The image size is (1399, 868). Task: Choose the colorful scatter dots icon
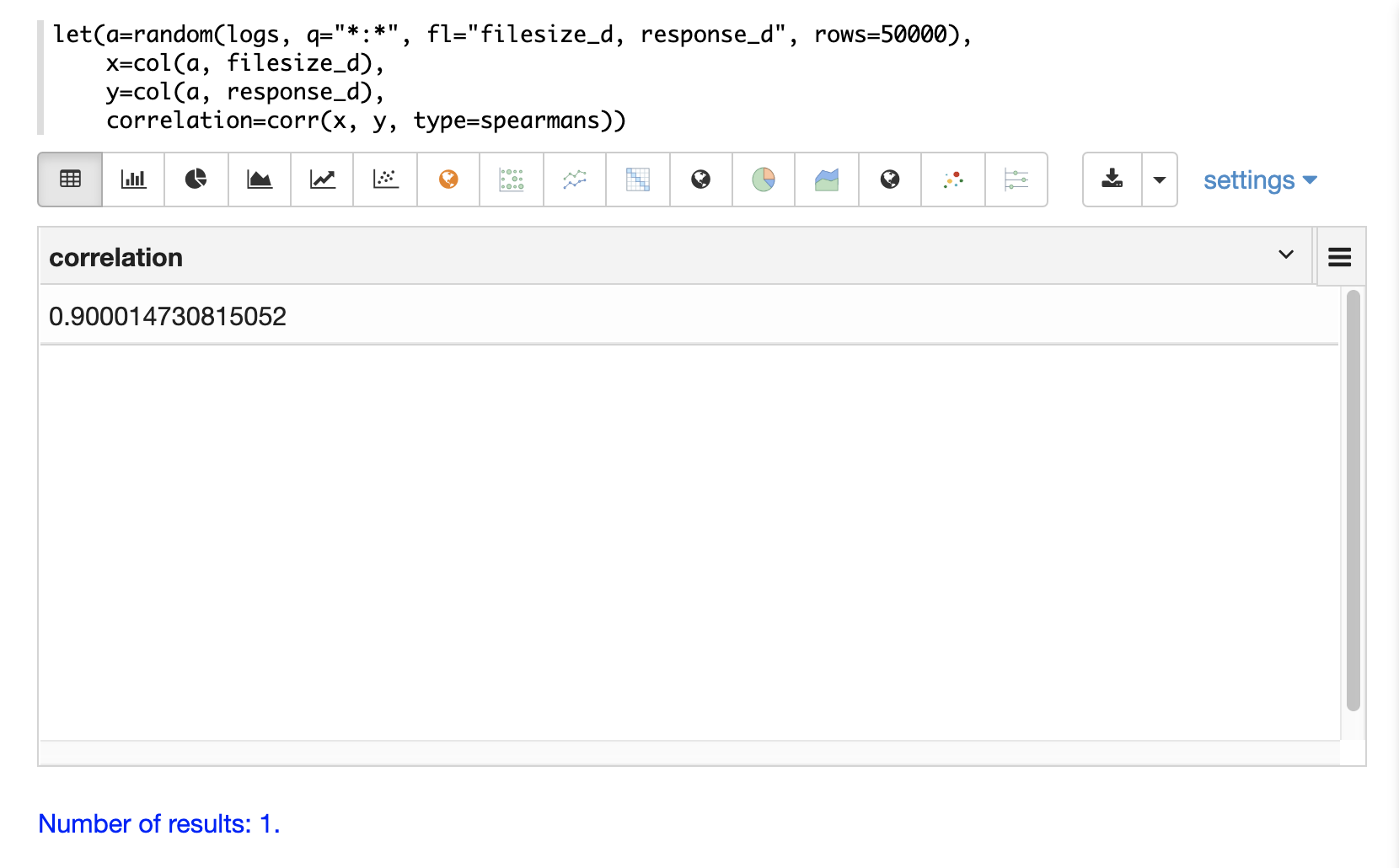(x=953, y=179)
